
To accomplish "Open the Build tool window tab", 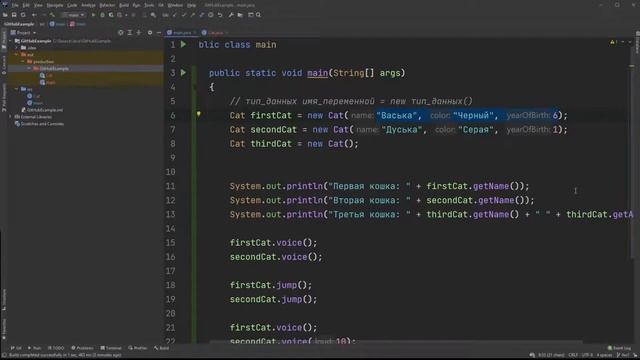I will (x=162, y=348).
